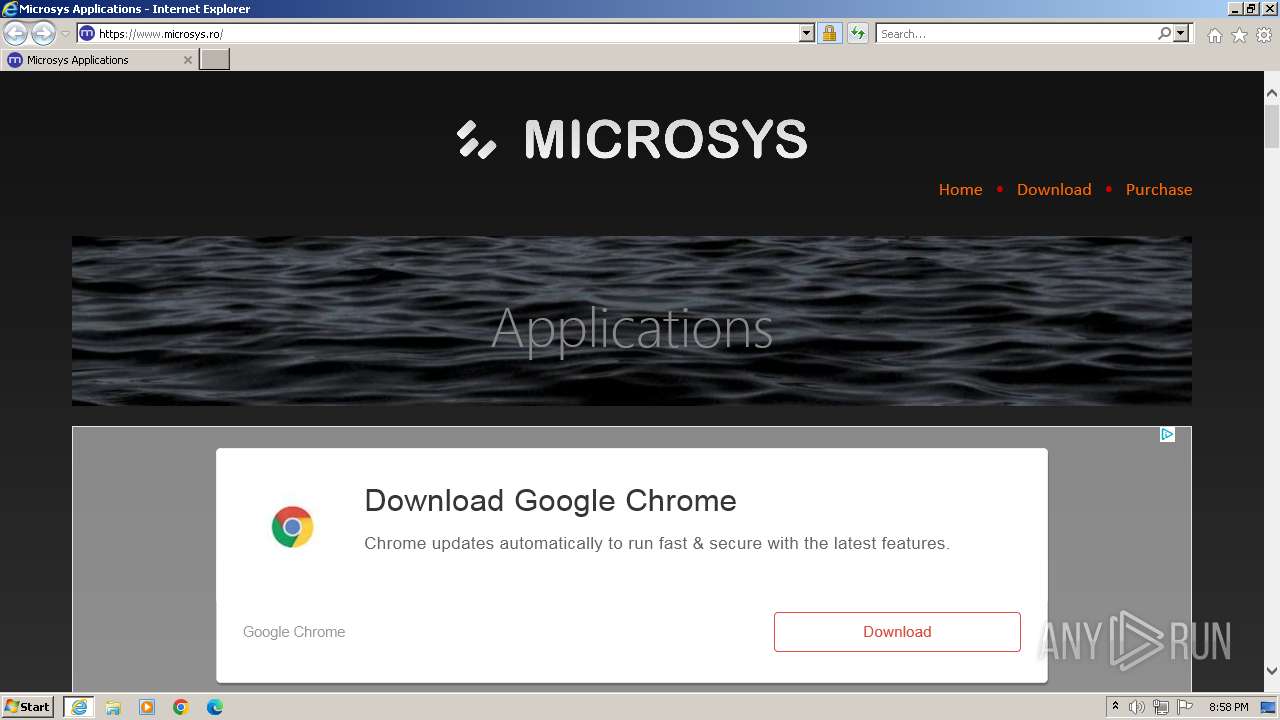
Task: Click the Refresh page icon
Action: pyautogui.click(x=858, y=33)
